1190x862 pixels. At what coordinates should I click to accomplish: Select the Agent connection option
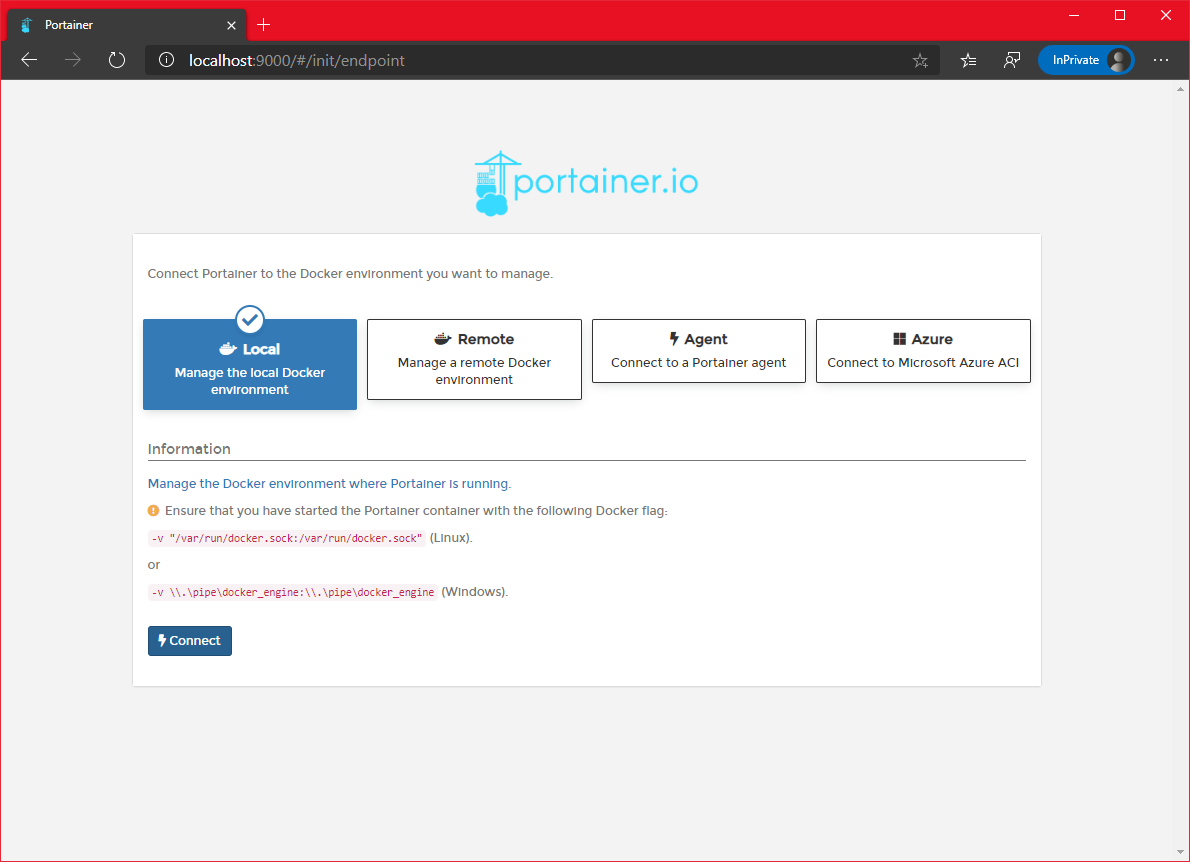[x=699, y=351]
